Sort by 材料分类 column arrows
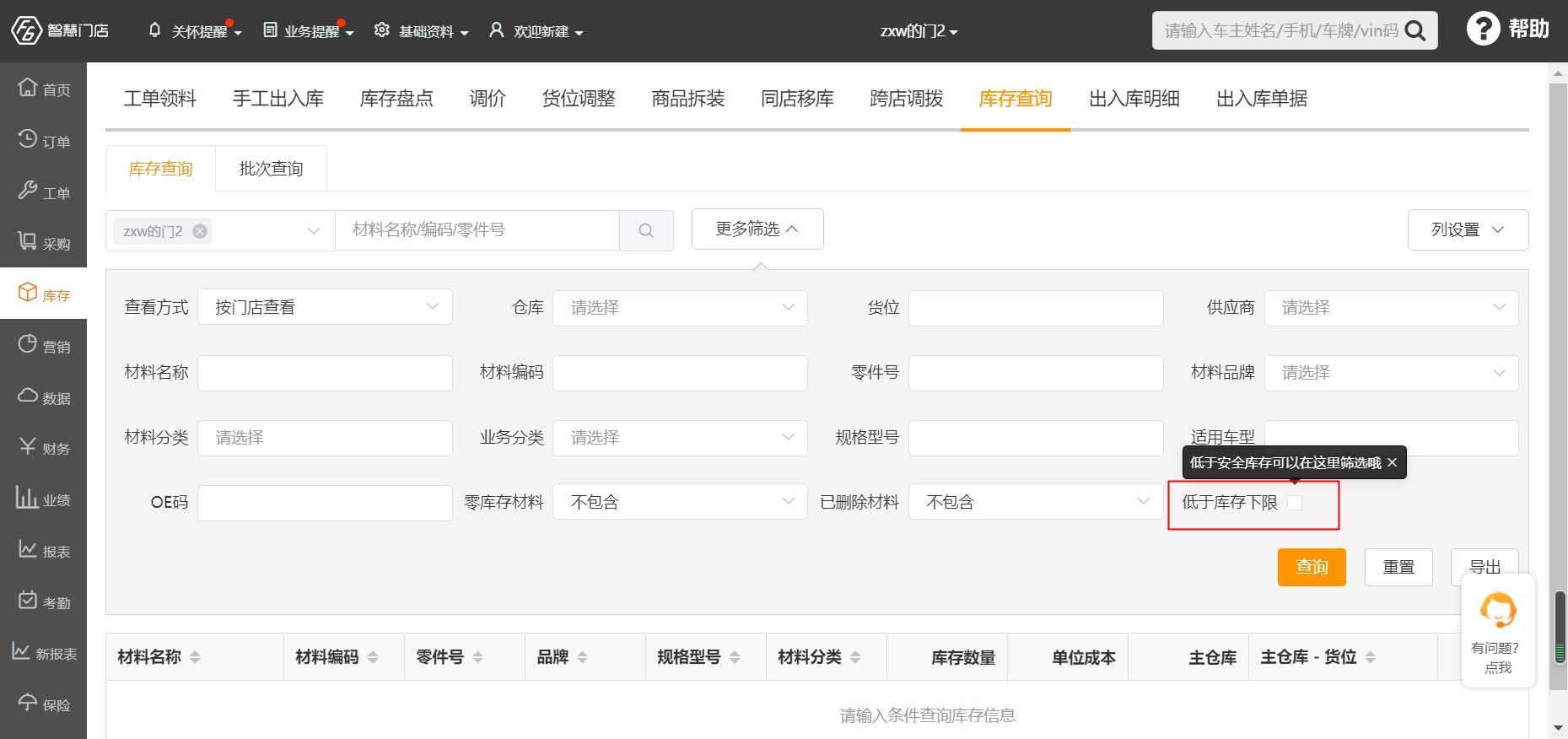The image size is (1568, 739). 855,657
